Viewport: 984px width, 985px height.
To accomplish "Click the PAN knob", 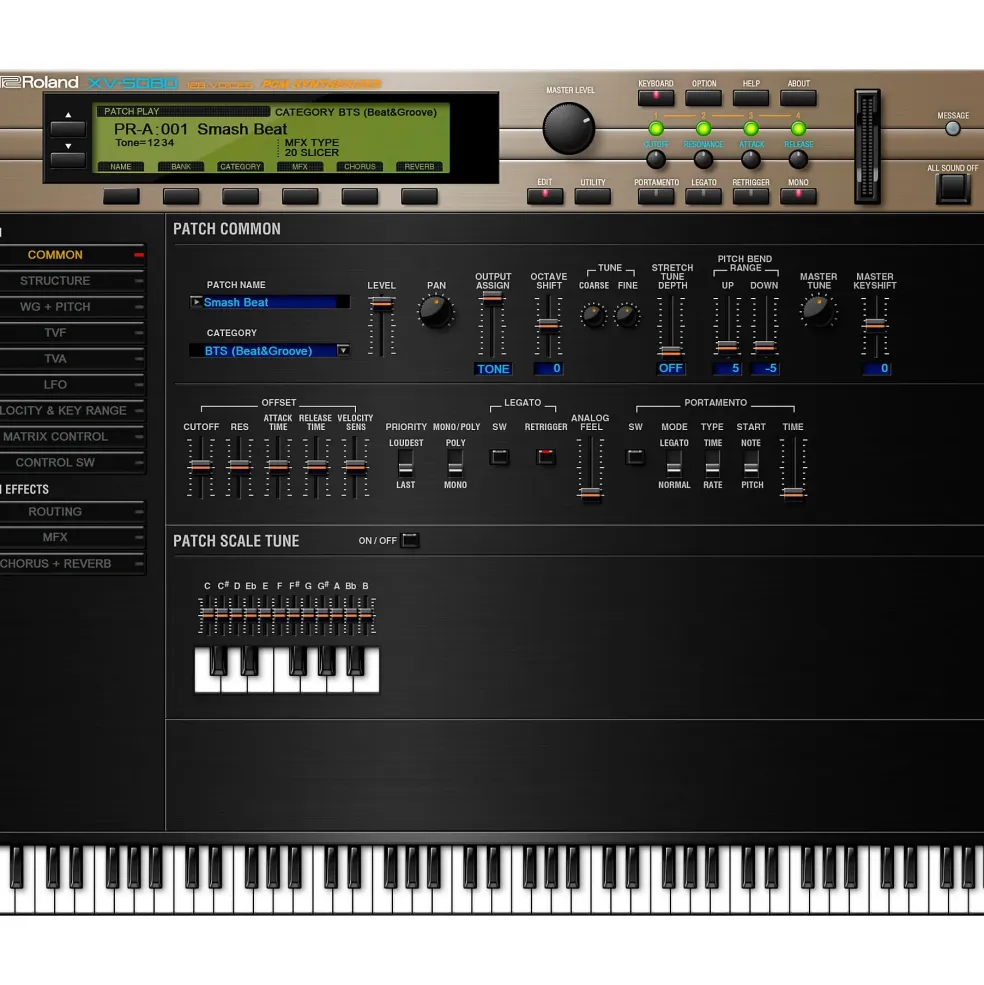I will click(435, 312).
